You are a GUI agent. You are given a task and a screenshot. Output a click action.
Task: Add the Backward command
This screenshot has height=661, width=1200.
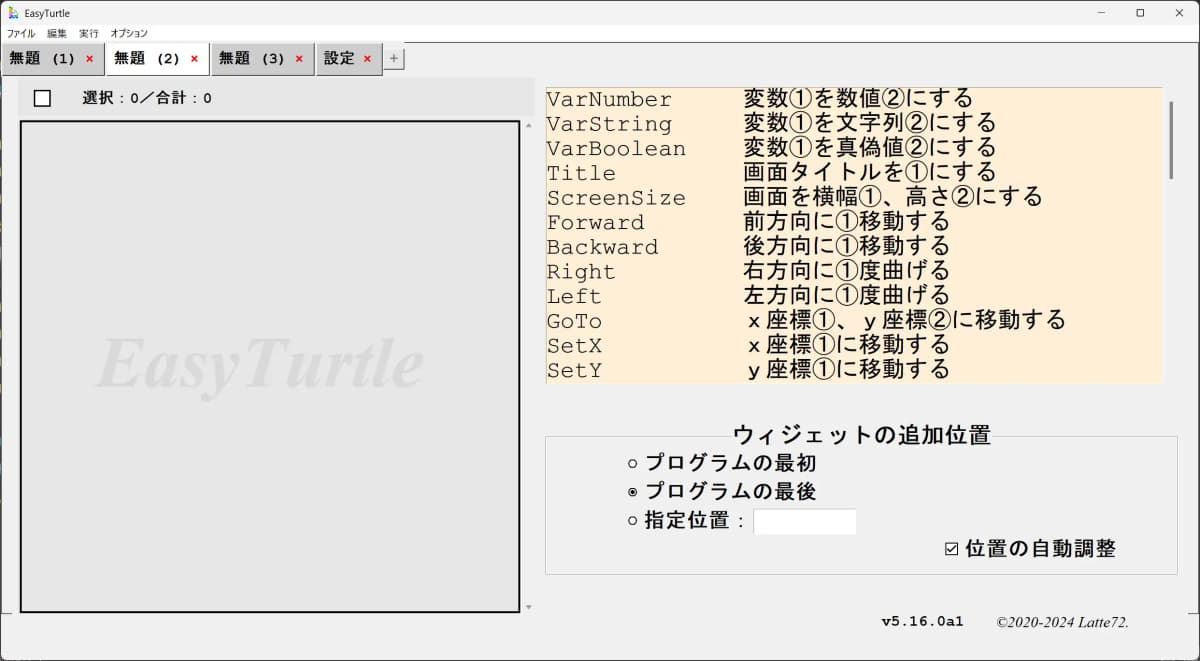tap(855, 247)
